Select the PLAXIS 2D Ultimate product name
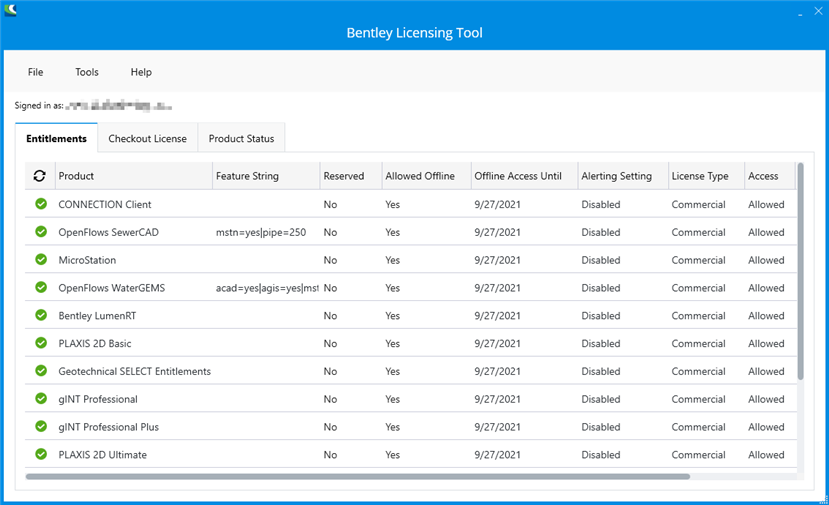829x505 pixels. coord(103,455)
